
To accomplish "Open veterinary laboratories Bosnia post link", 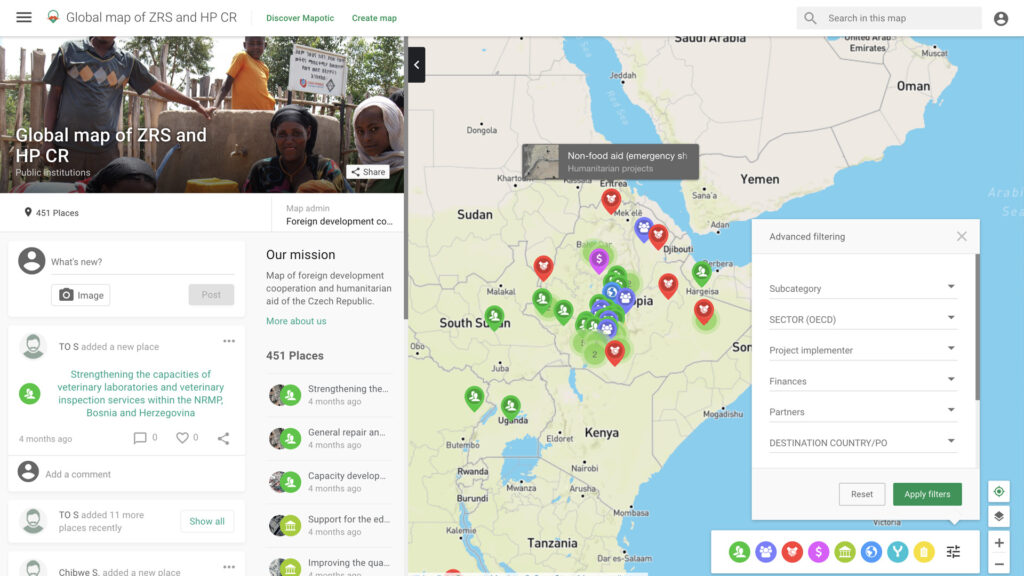I will tap(140, 393).
